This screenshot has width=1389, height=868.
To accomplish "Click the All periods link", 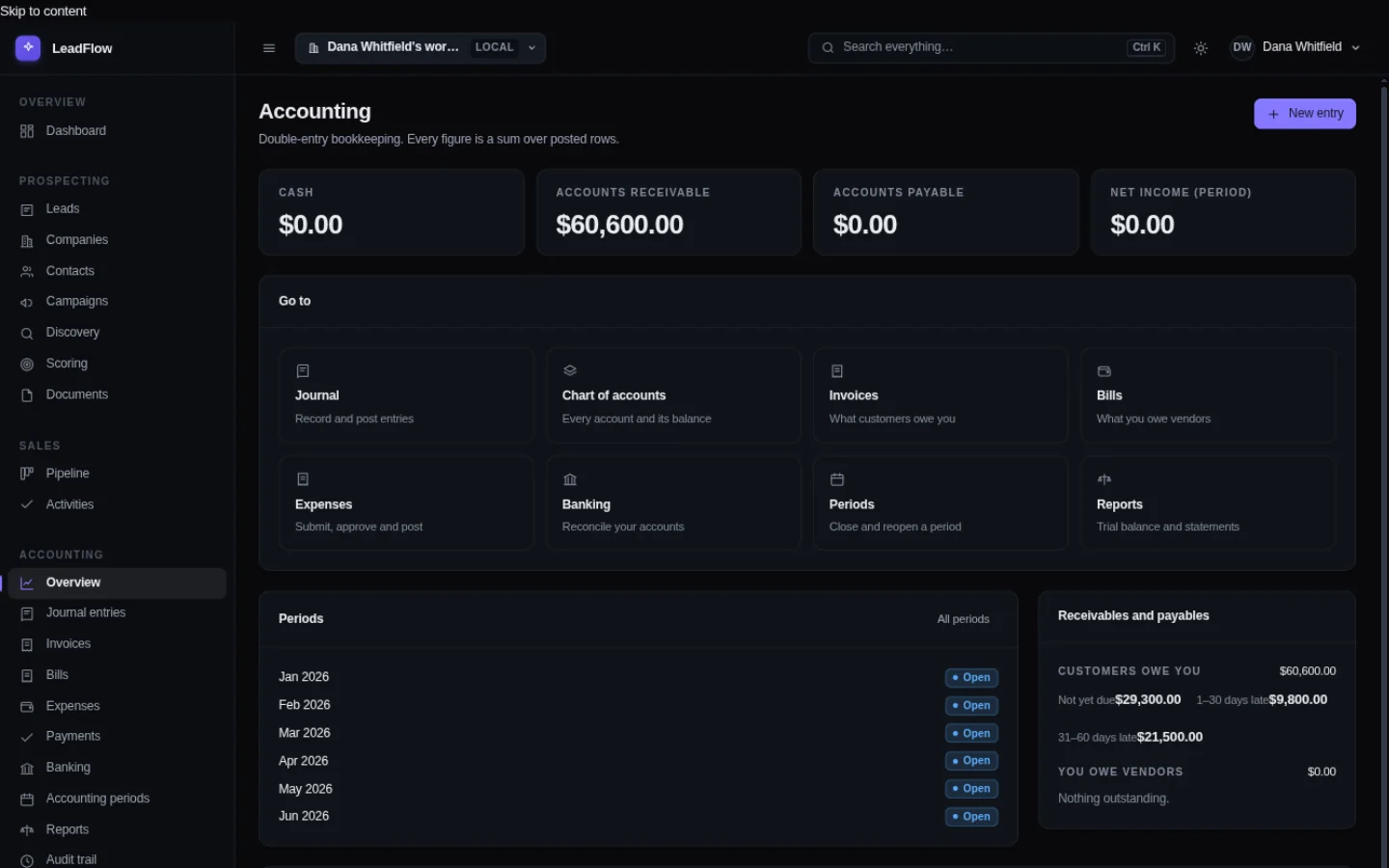I will click(963, 619).
